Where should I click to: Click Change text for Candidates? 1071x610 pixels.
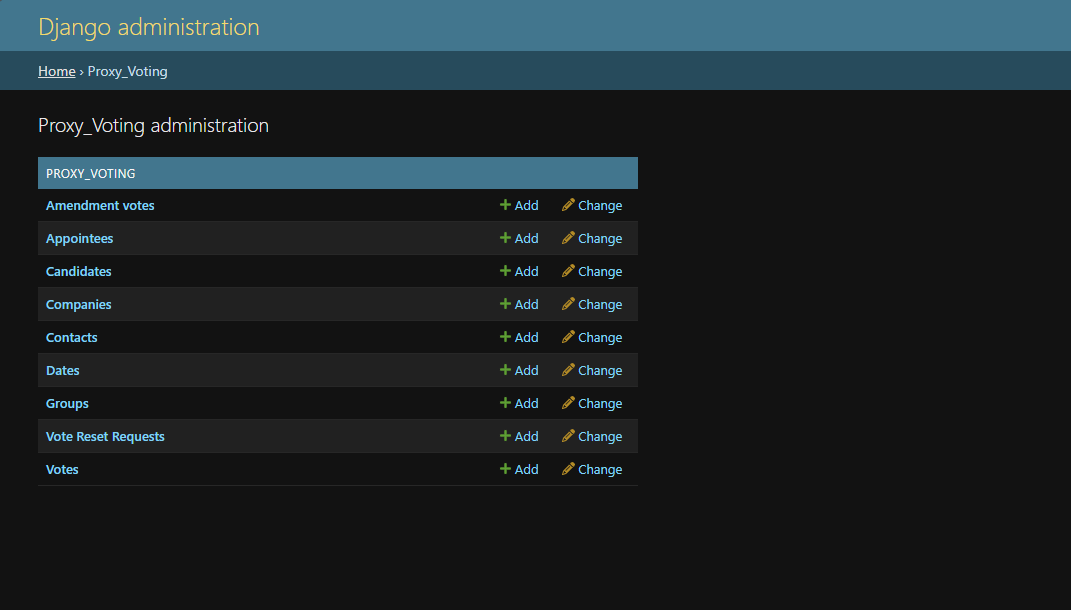click(600, 271)
